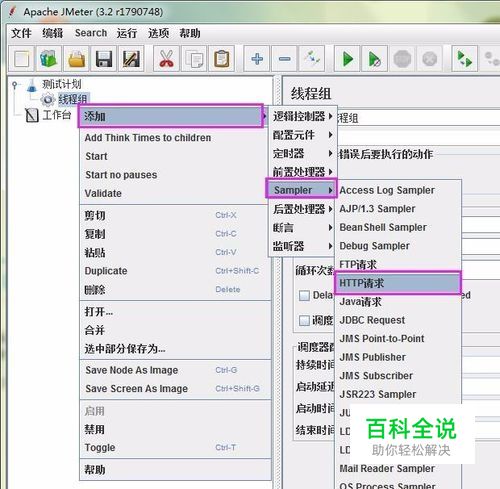
Task: Open the 运行 menu
Action: click(127, 33)
